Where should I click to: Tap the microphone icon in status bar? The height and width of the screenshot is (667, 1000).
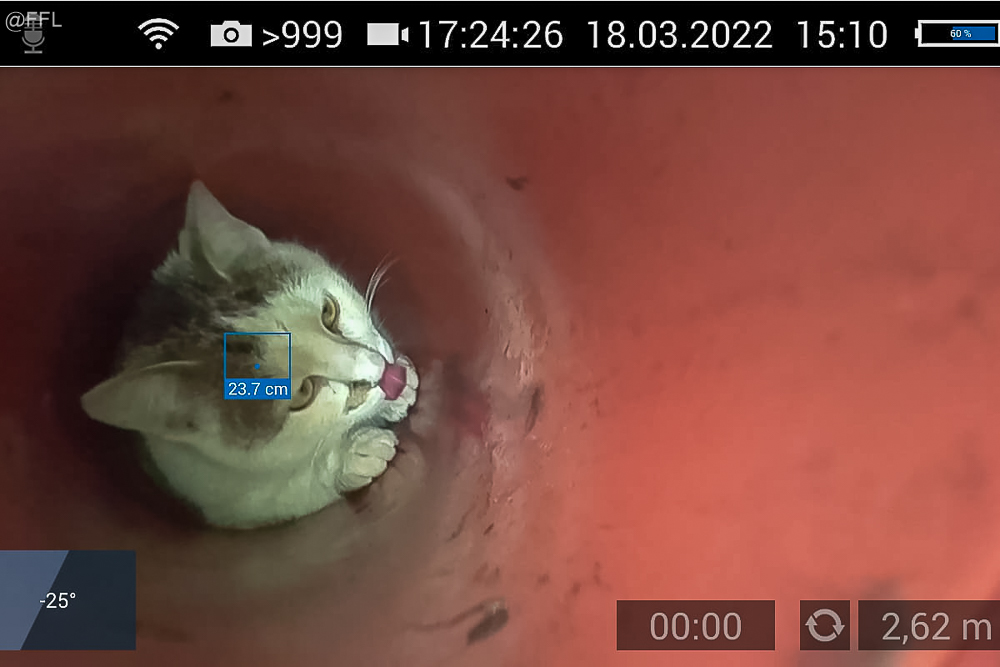(34, 36)
